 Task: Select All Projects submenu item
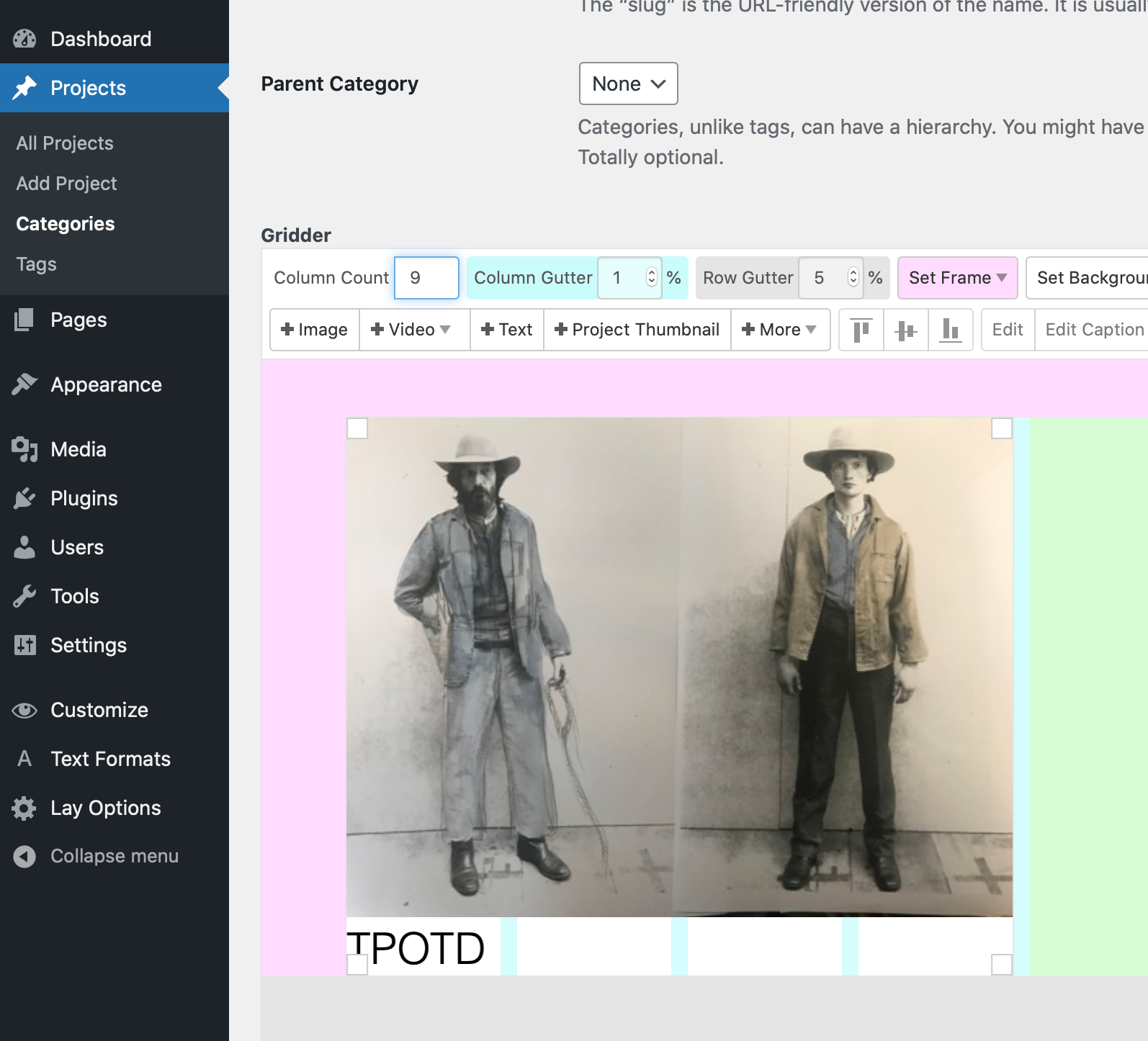(65, 143)
